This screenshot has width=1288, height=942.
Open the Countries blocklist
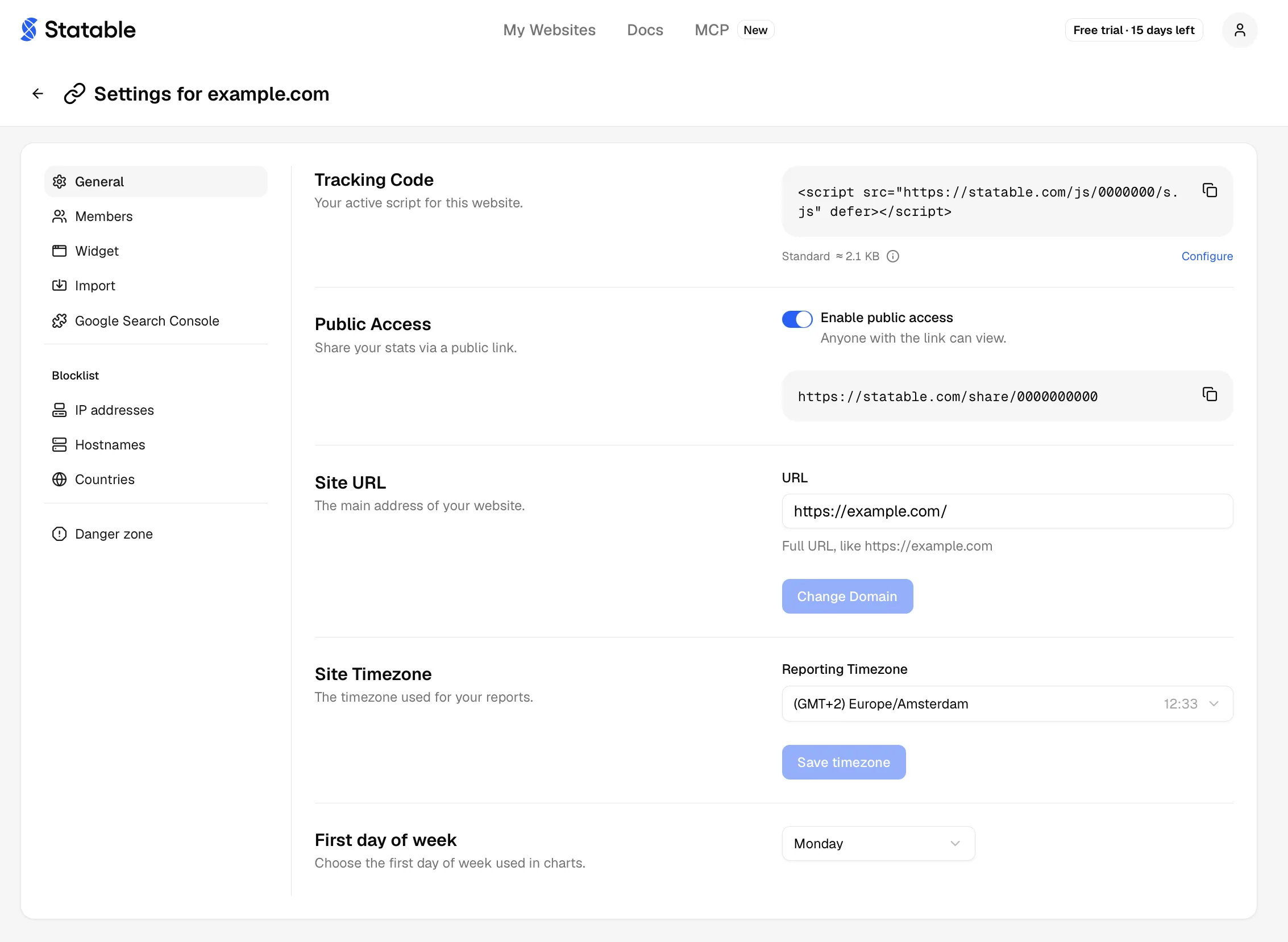(x=156, y=480)
